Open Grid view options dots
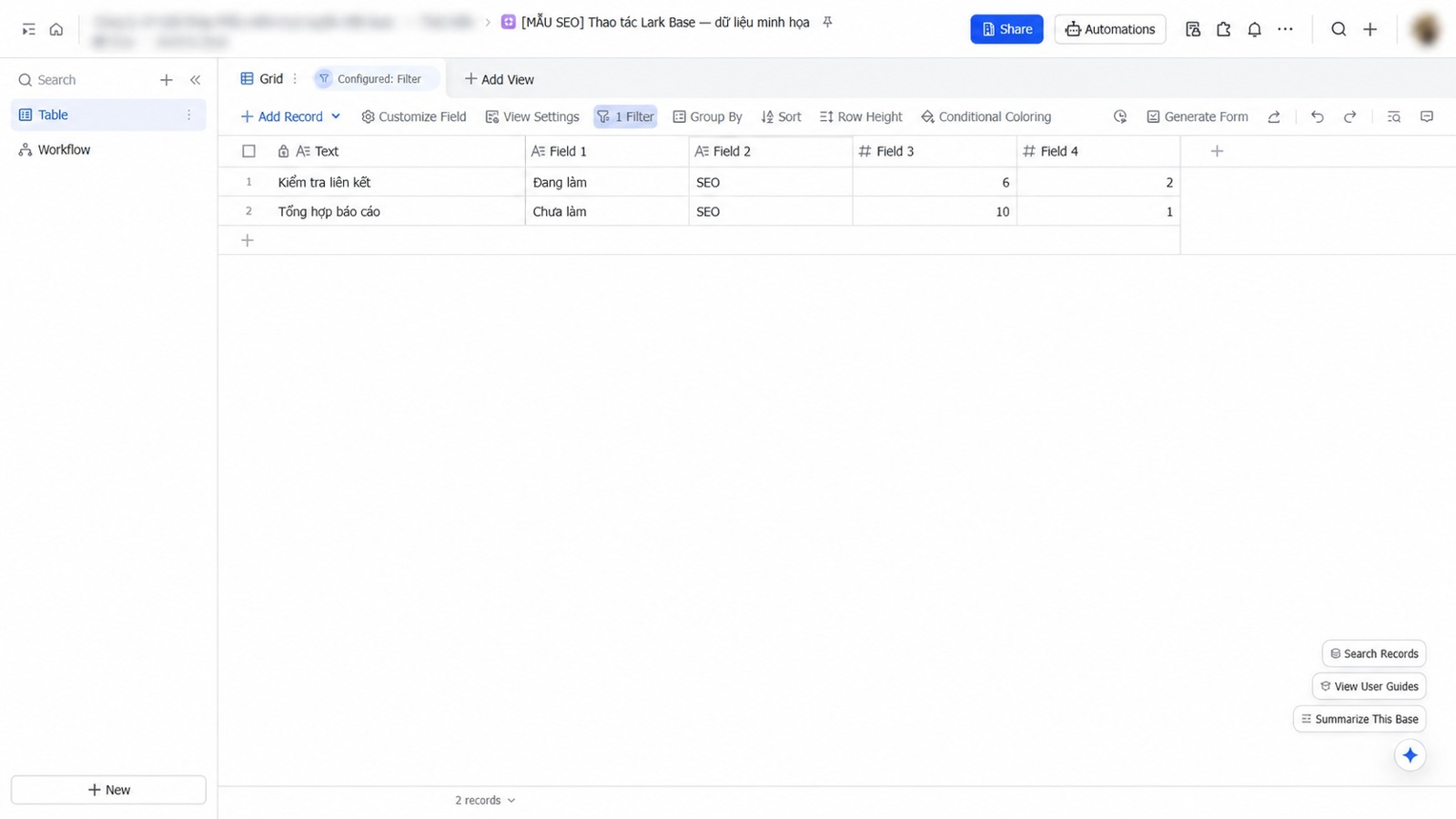The image size is (1456, 819). click(x=295, y=79)
